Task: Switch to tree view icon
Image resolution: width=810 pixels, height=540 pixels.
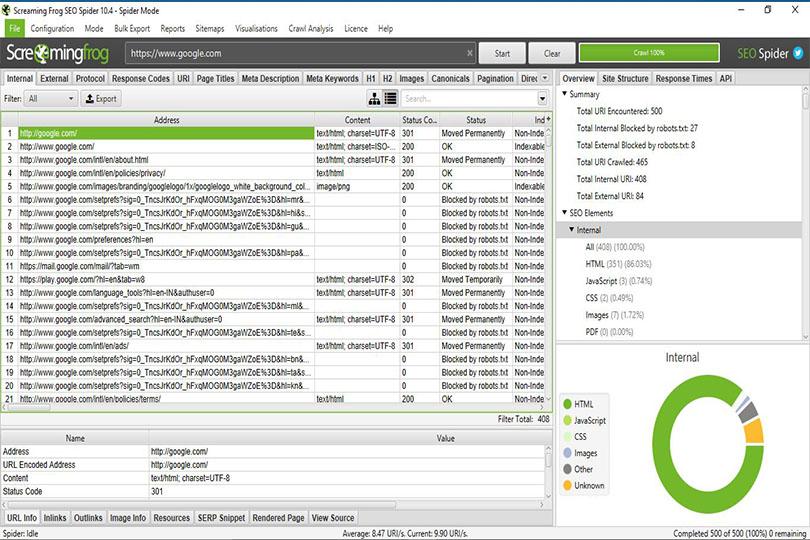Action: [x=375, y=98]
